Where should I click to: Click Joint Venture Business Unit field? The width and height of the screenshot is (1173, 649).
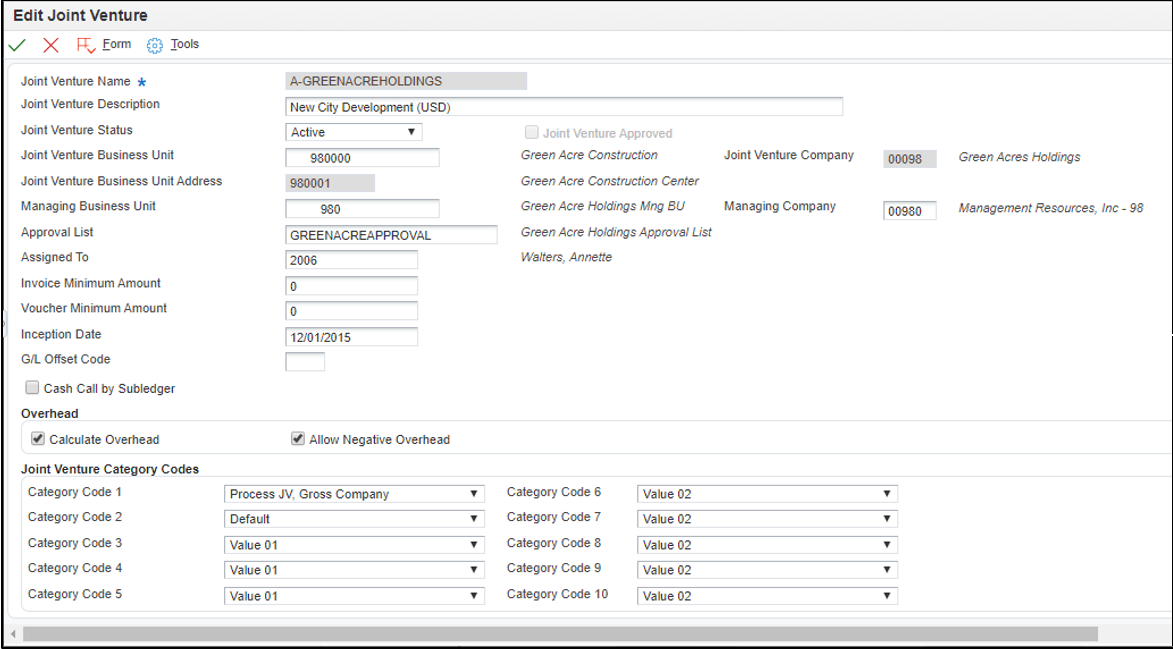click(x=363, y=158)
